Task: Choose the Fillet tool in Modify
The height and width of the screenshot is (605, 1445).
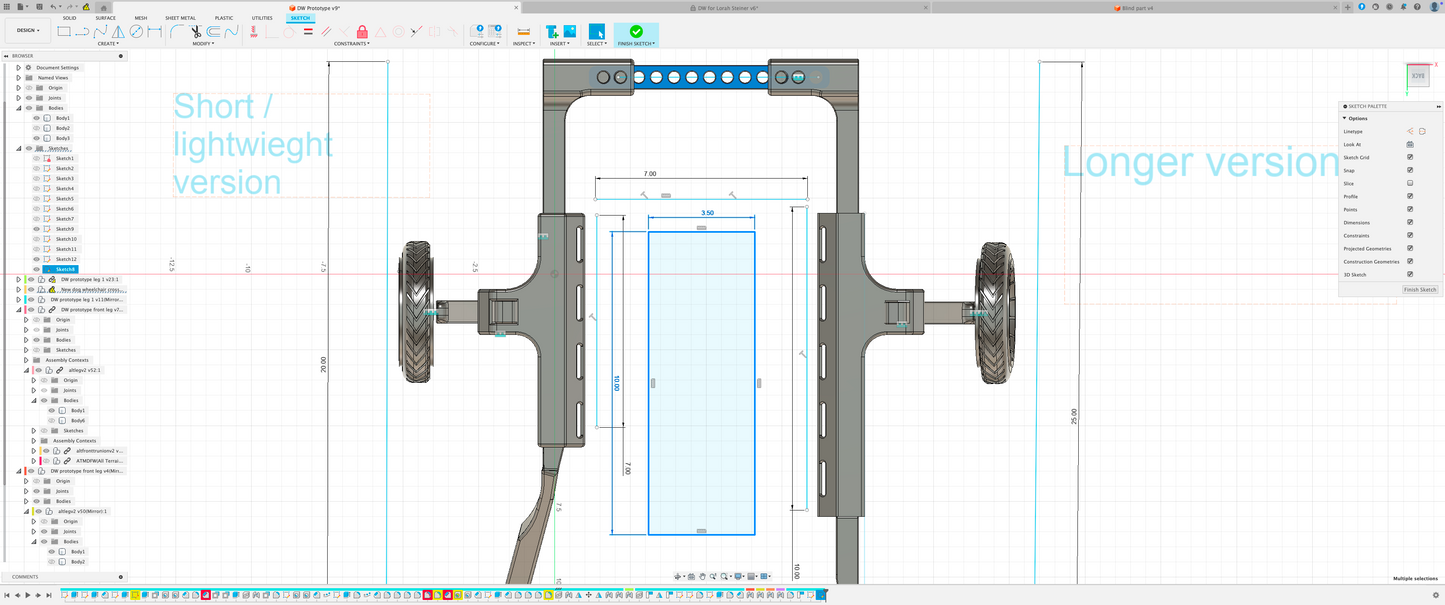Action: pos(176,31)
